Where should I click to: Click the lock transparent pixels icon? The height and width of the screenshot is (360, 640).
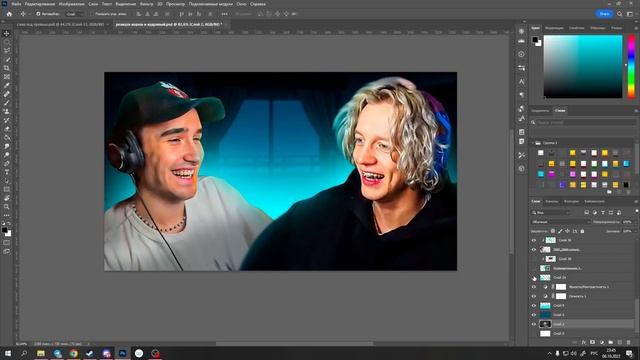[553, 231]
